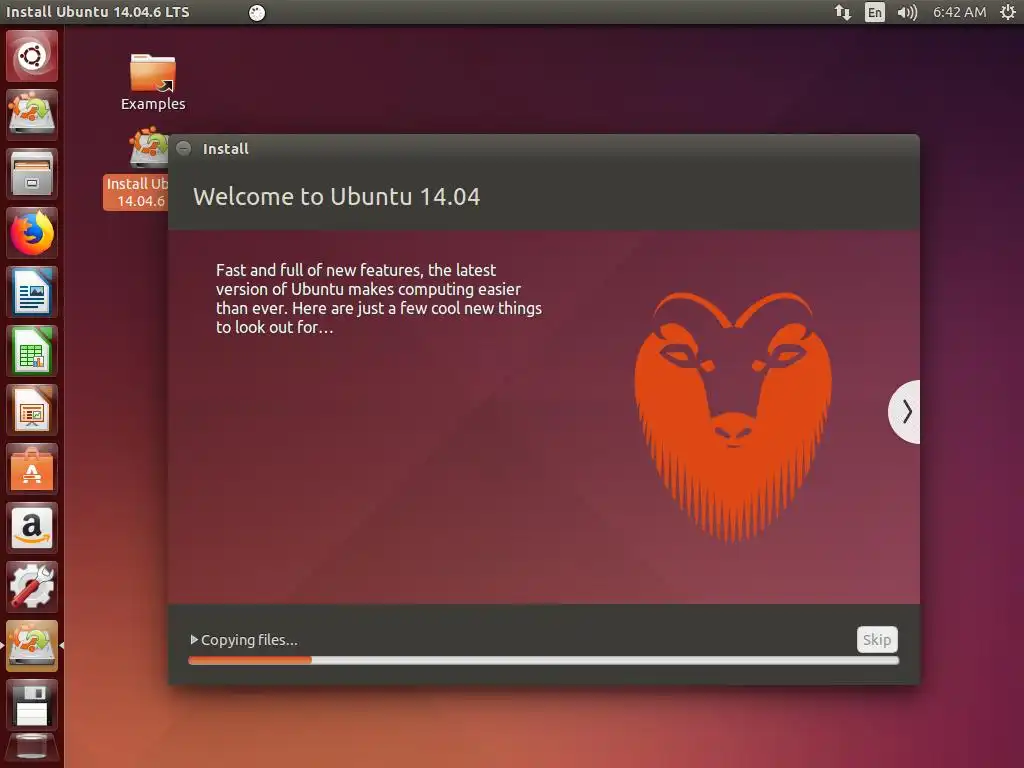Screen dimensions: 1024x768
Task: Open System Settings gear and wrench
Action: pos(32,586)
